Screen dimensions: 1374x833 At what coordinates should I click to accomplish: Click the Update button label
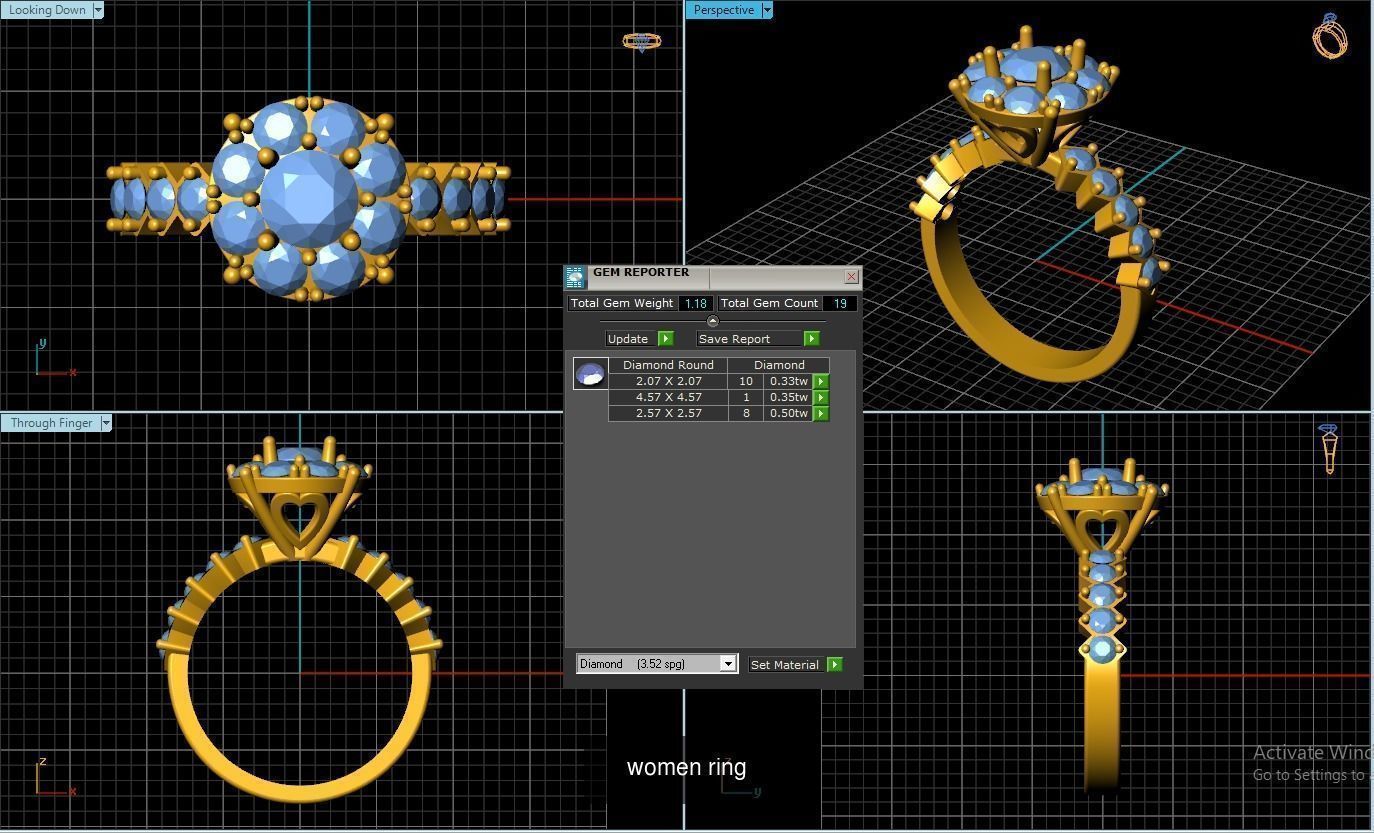628,339
